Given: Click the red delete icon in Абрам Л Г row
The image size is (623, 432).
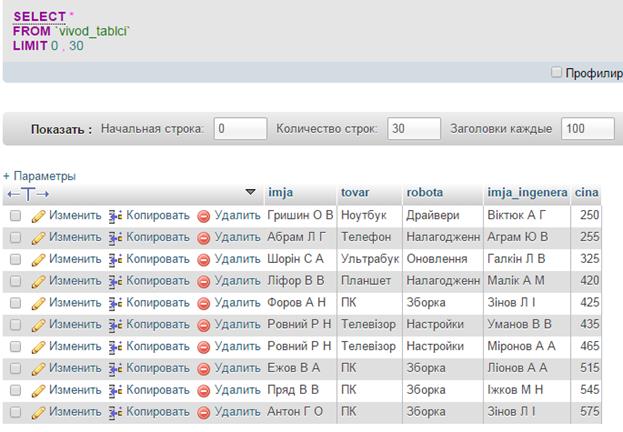Looking at the screenshot, I should coord(203,238).
